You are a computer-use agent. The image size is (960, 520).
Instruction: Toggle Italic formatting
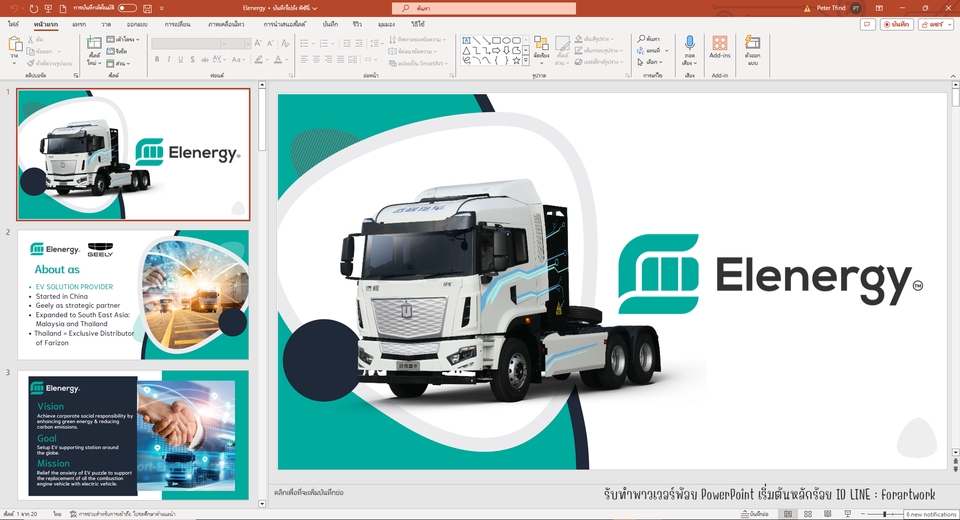169,59
